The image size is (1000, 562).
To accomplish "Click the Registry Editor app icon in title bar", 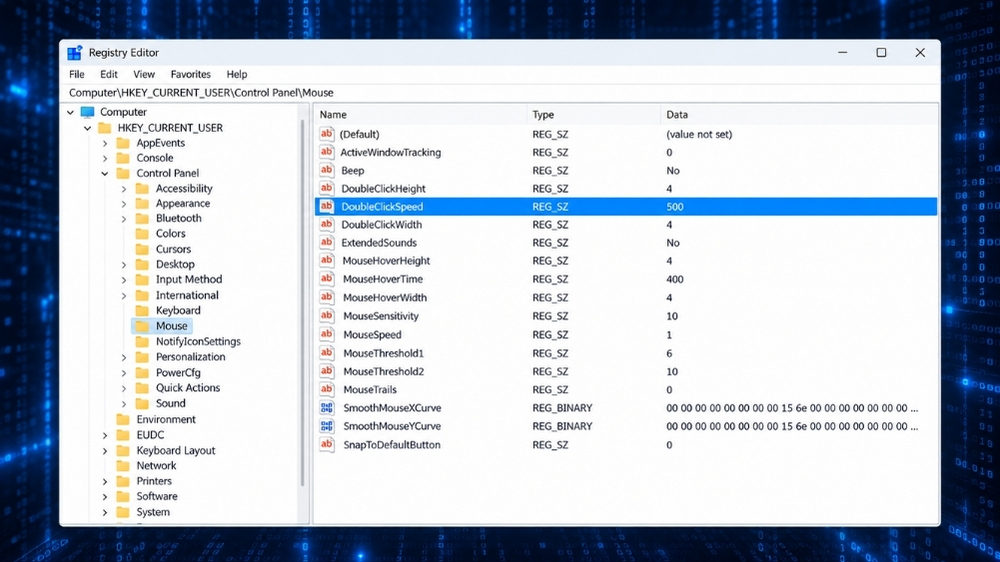I will [75, 53].
